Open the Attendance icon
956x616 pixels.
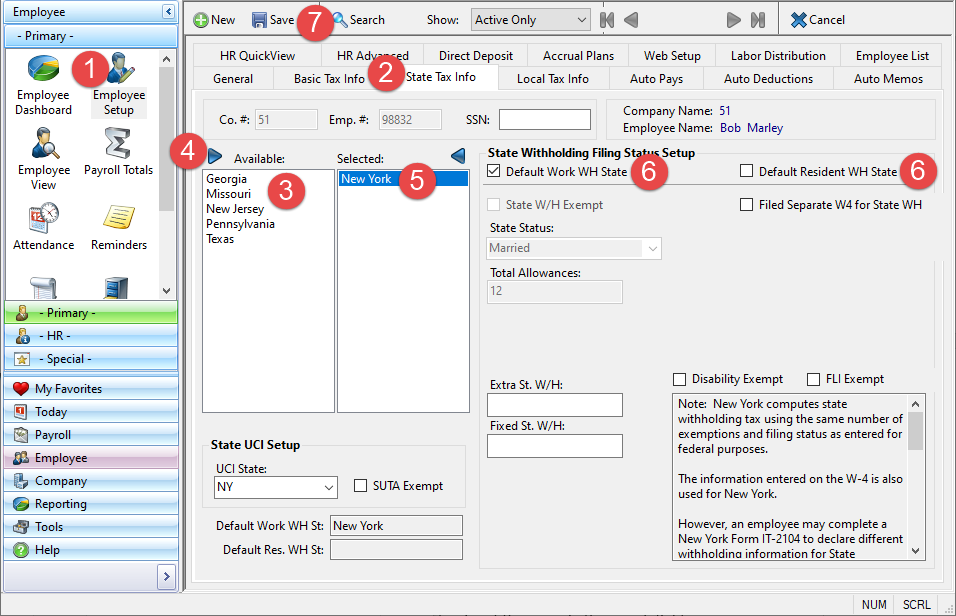coord(43,227)
